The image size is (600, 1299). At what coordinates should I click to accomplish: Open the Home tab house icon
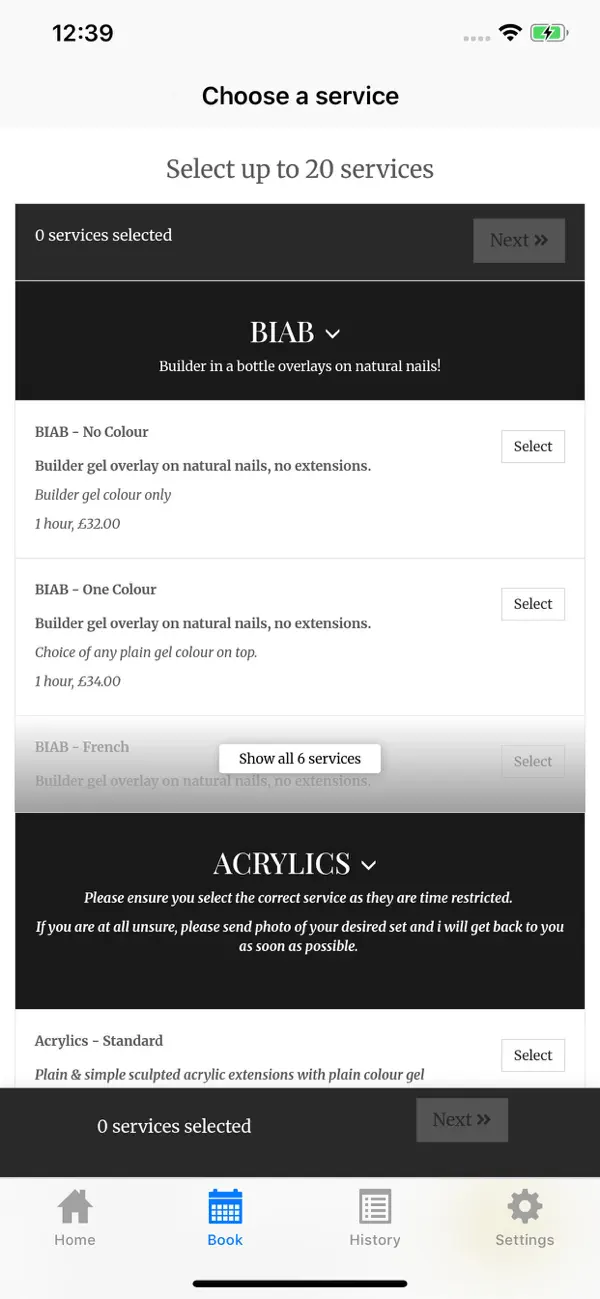75,1206
